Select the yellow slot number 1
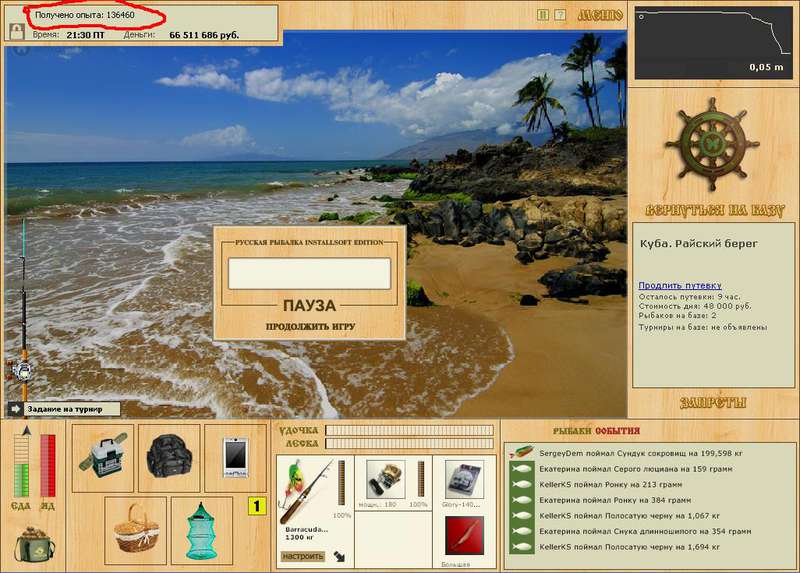Viewport: 800px width, 573px height. tap(257, 506)
